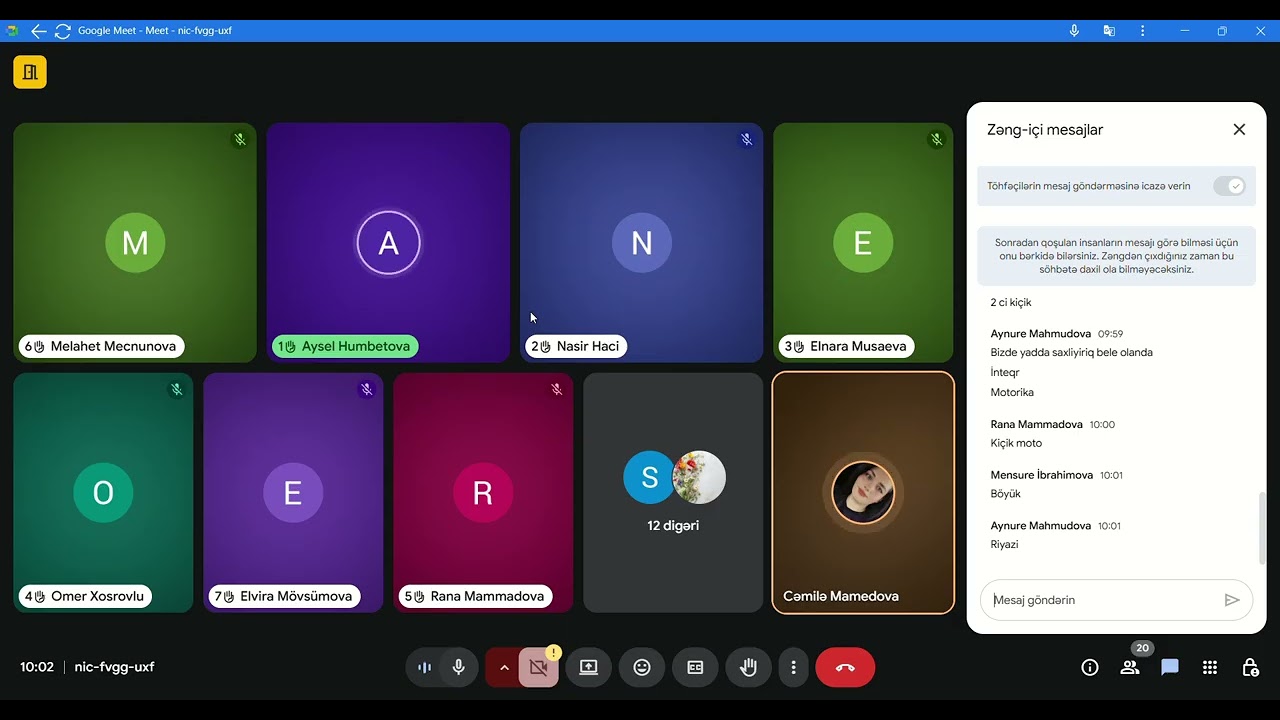Click muted mic icon on Nasir's tile
The width and height of the screenshot is (1280, 720).
[747, 140]
